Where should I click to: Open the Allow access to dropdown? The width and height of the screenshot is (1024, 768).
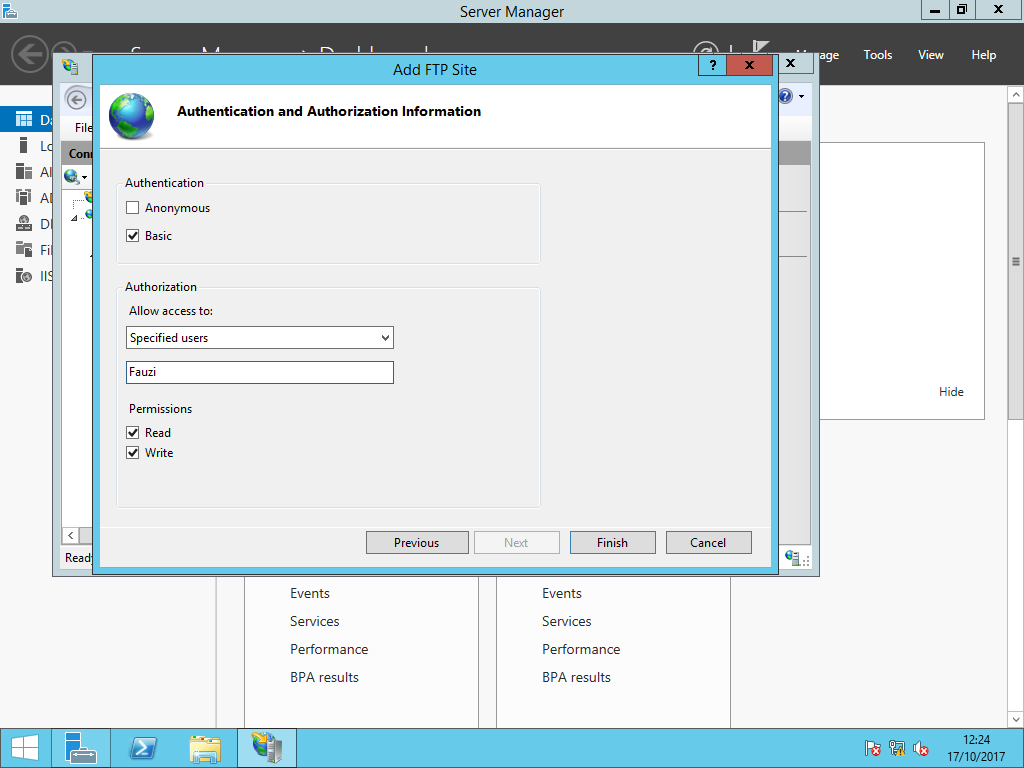coord(385,337)
